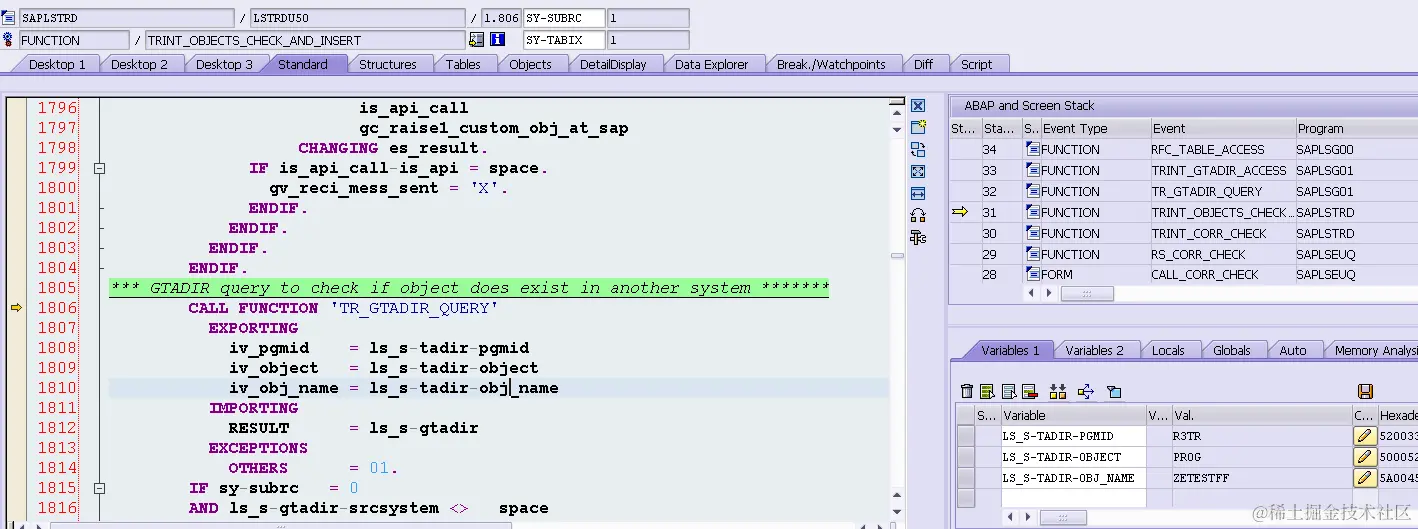Click the gear icon left of FUNCTION field
The height and width of the screenshot is (529, 1418).
pyautogui.click(x=9, y=40)
